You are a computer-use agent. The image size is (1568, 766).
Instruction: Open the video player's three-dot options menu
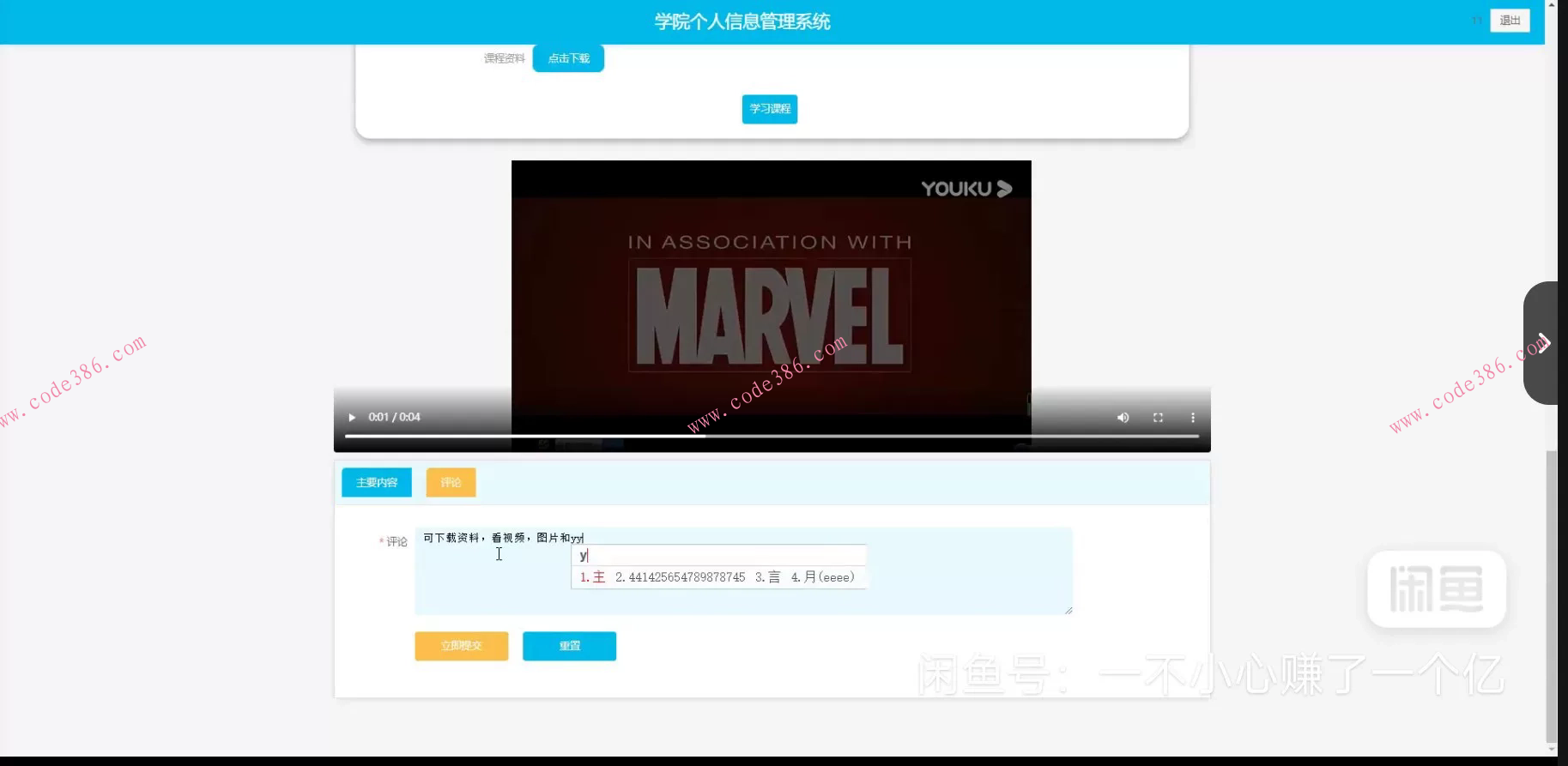point(1193,418)
